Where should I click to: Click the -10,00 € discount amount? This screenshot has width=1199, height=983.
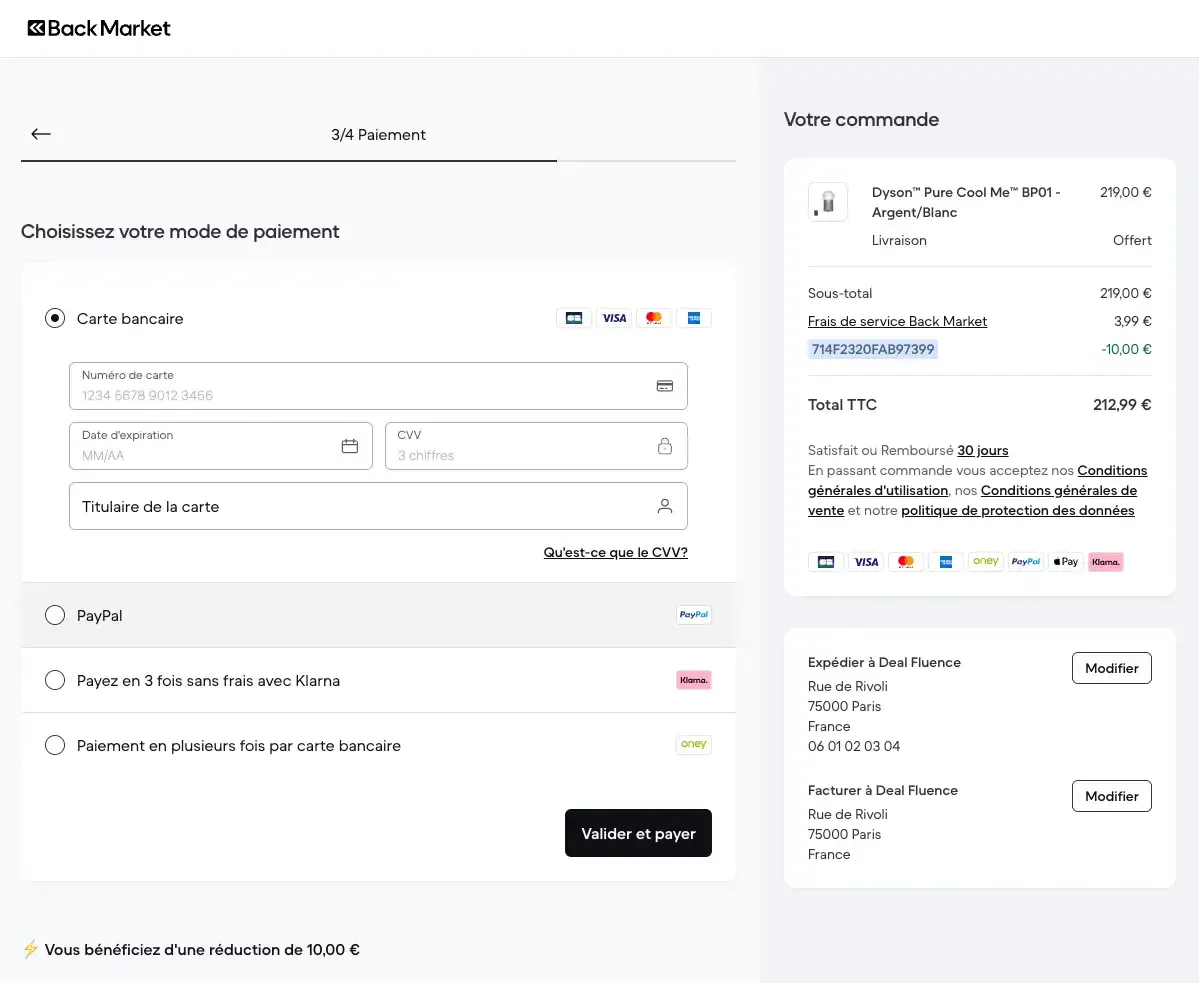(x=1126, y=349)
